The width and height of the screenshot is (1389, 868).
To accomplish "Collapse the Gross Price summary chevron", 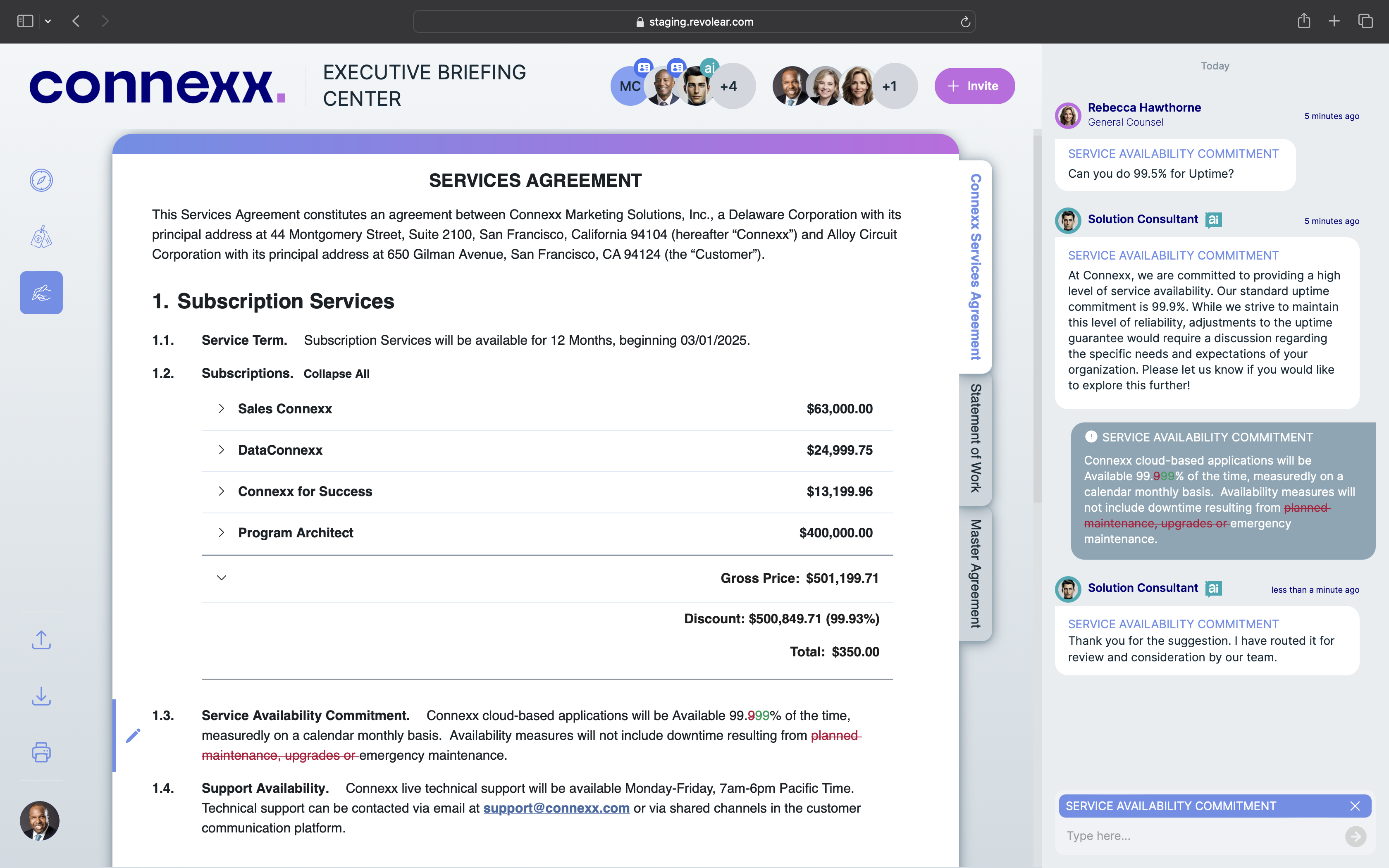I will tap(222, 578).
